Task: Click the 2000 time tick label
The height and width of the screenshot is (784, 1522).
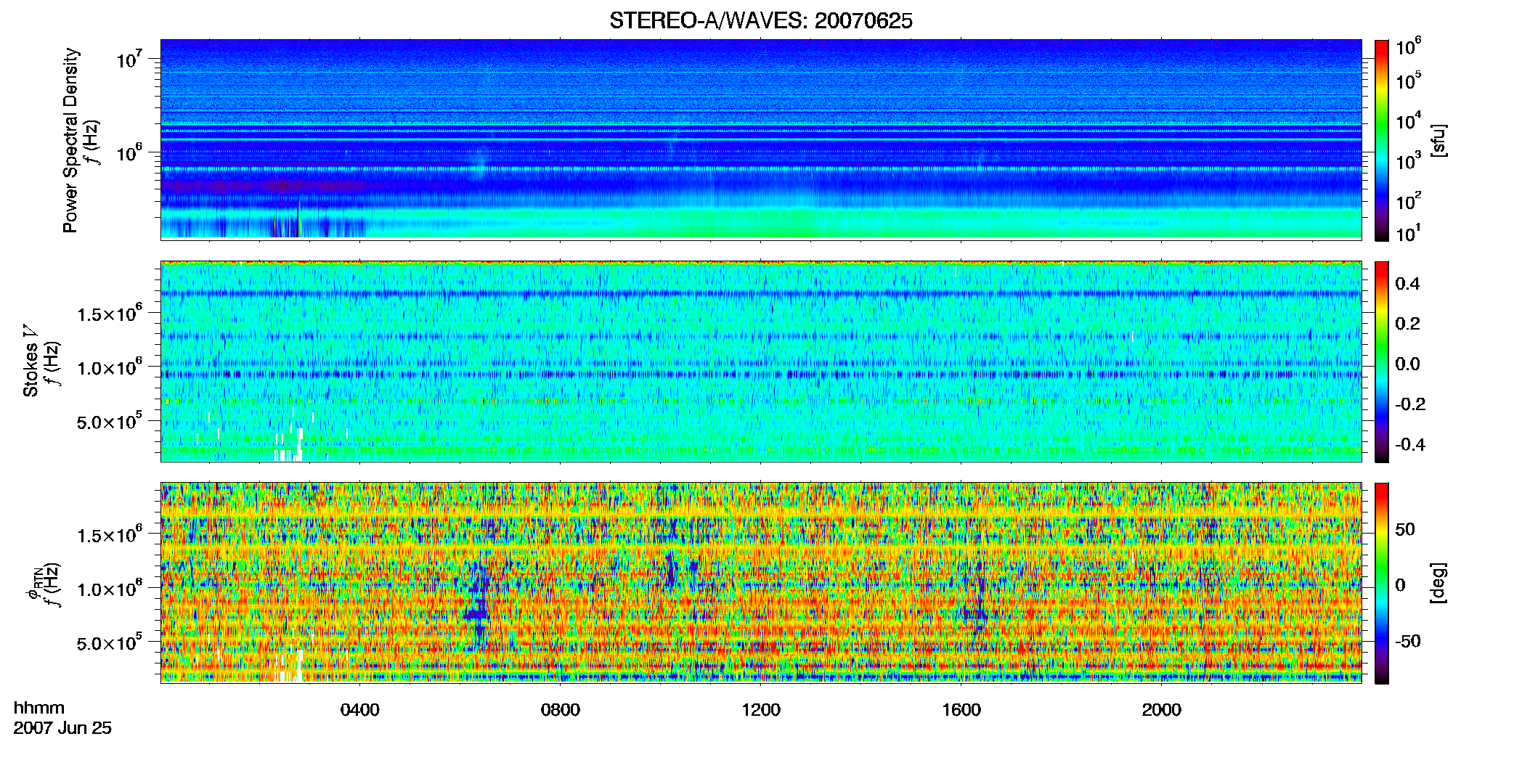Action: [1162, 710]
